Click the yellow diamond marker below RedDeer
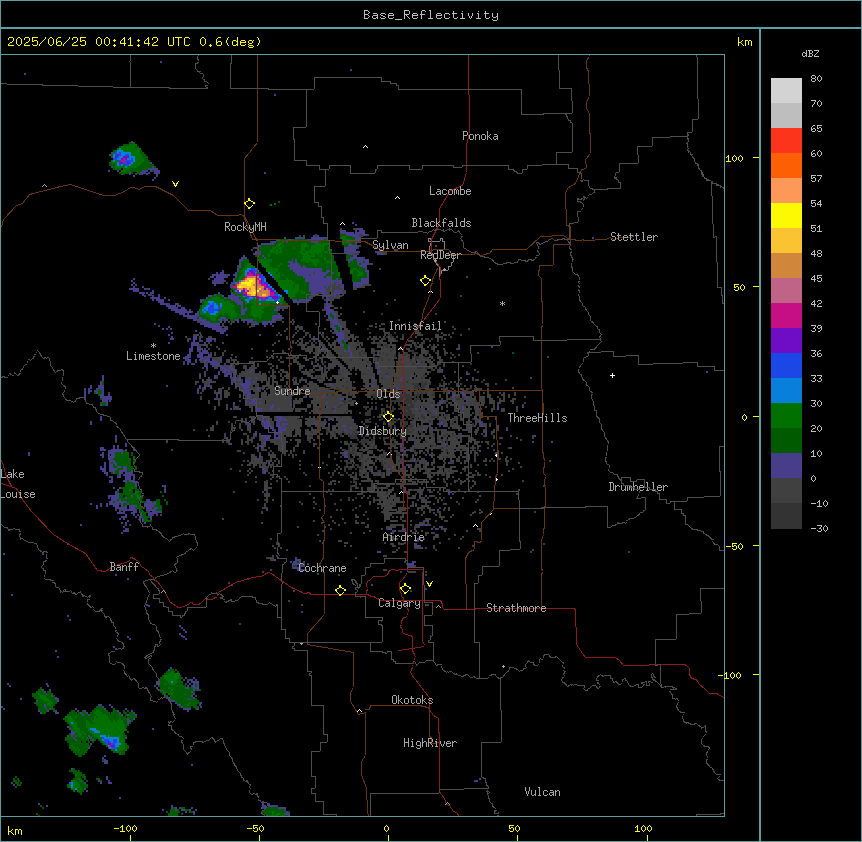The height and width of the screenshot is (842, 862). point(426,281)
